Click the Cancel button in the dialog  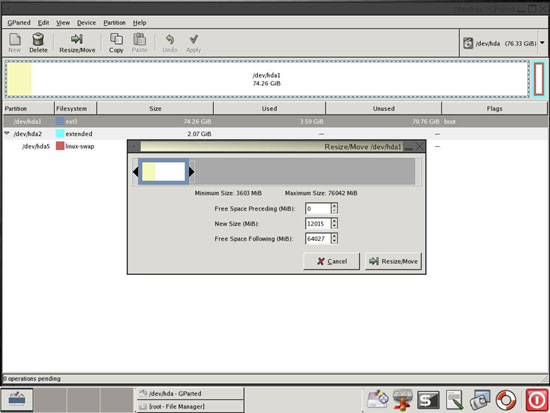[331, 261]
